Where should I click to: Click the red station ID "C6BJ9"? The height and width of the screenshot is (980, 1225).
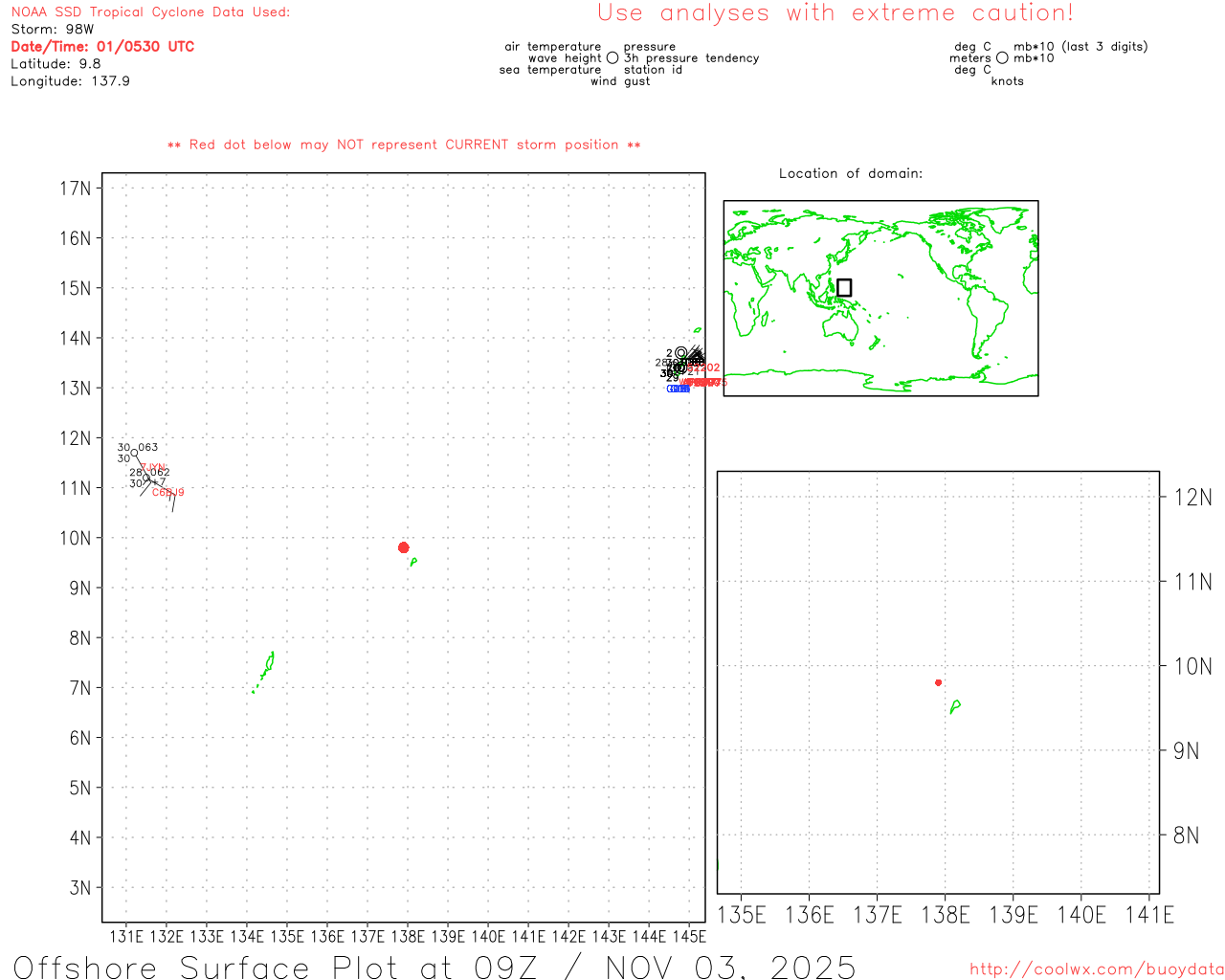point(167,492)
